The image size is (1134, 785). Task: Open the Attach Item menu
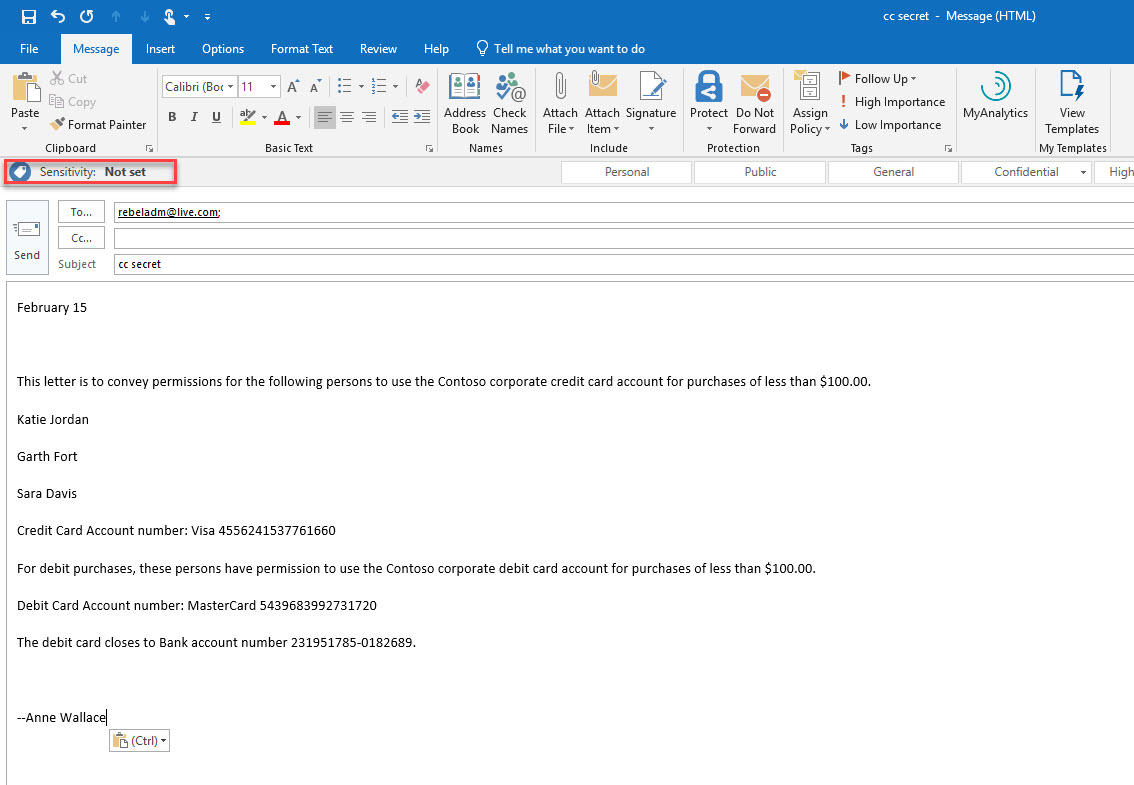pyautogui.click(x=602, y=103)
